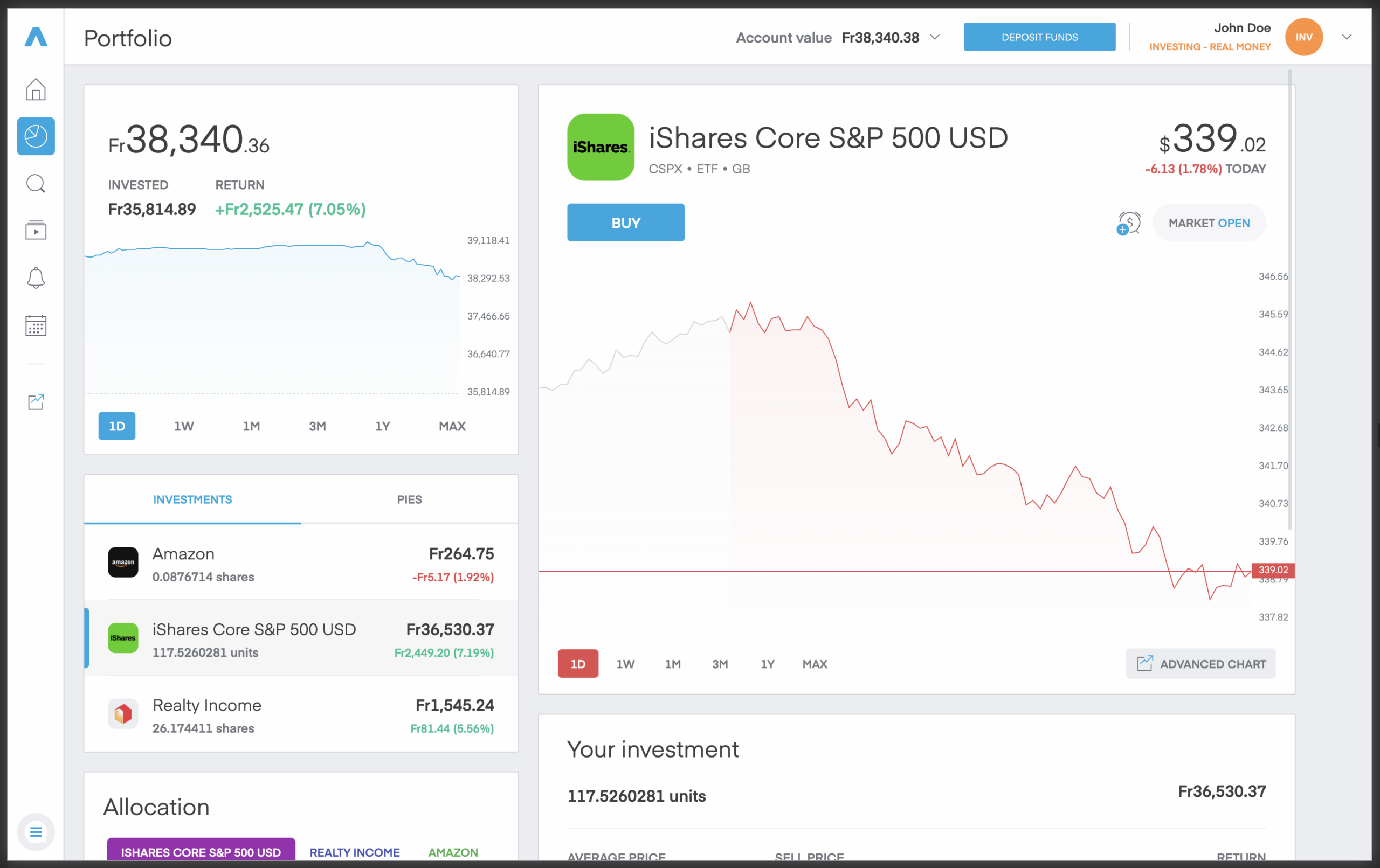
Task: Click the video player icon in sidebar
Action: 36,230
